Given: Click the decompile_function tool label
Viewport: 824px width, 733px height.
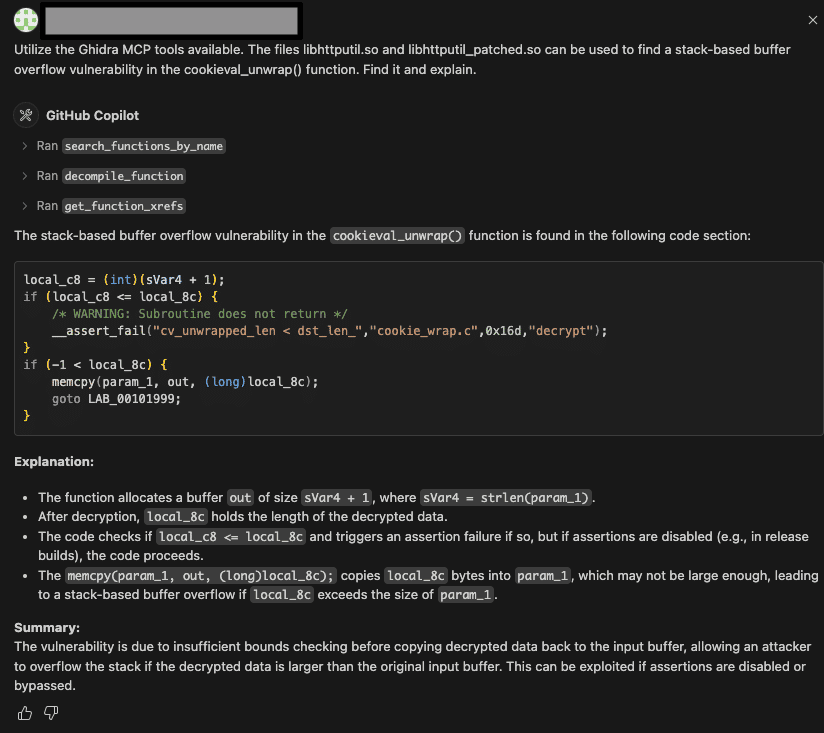Looking at the screenshot, I should tap(124, 176).
